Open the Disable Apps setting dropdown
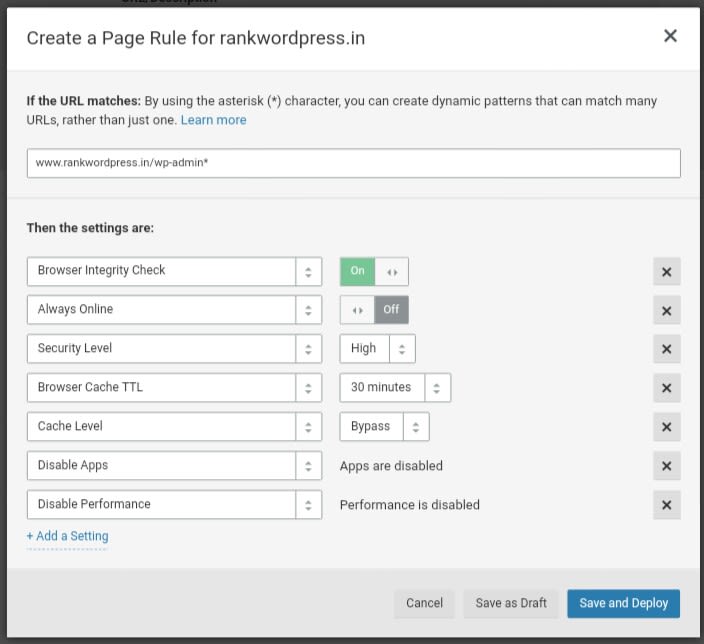This screenshot has width=704, height=644. point(174,465)
